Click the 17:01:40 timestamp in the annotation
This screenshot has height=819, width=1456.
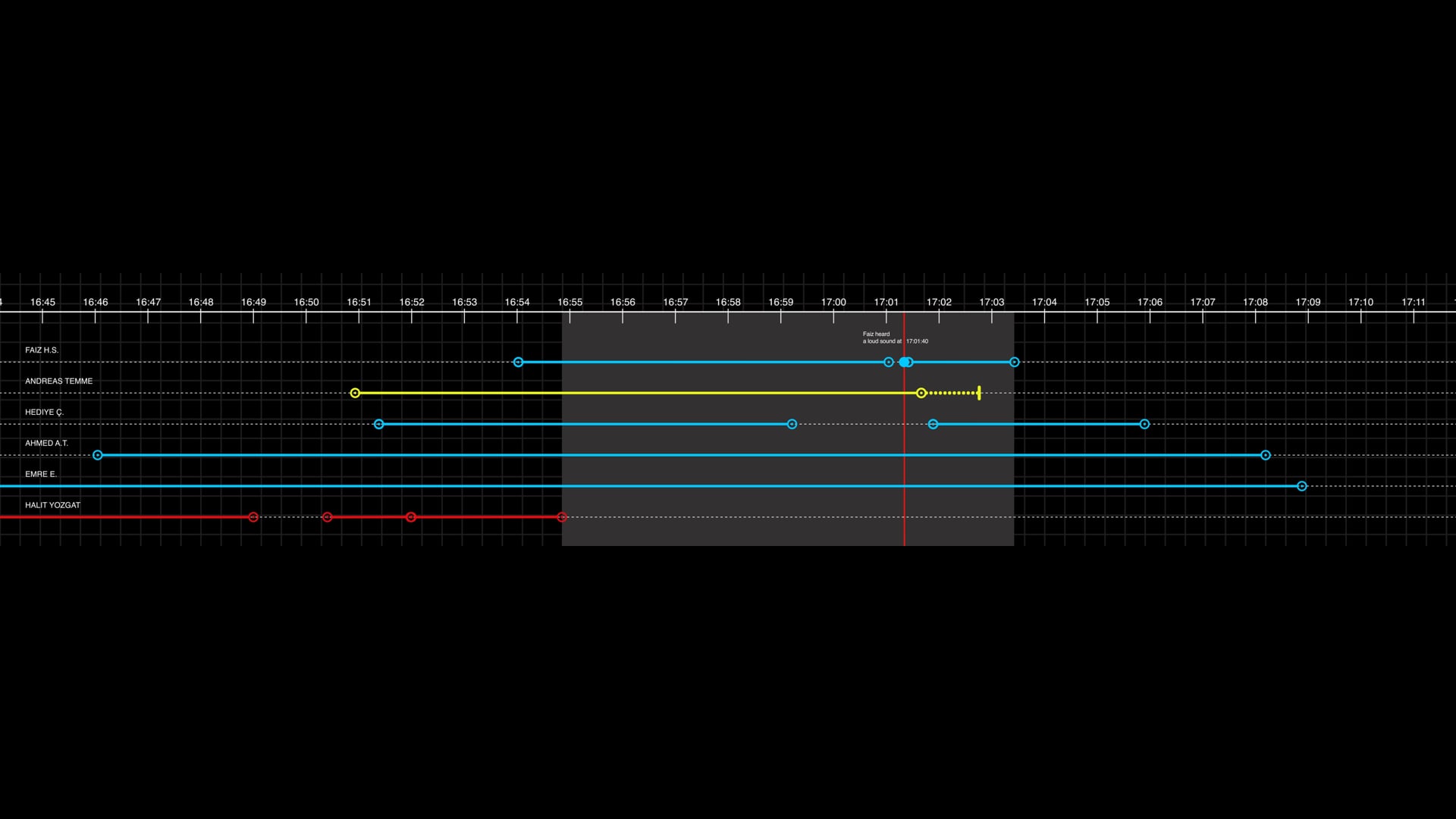click(918, 341)
